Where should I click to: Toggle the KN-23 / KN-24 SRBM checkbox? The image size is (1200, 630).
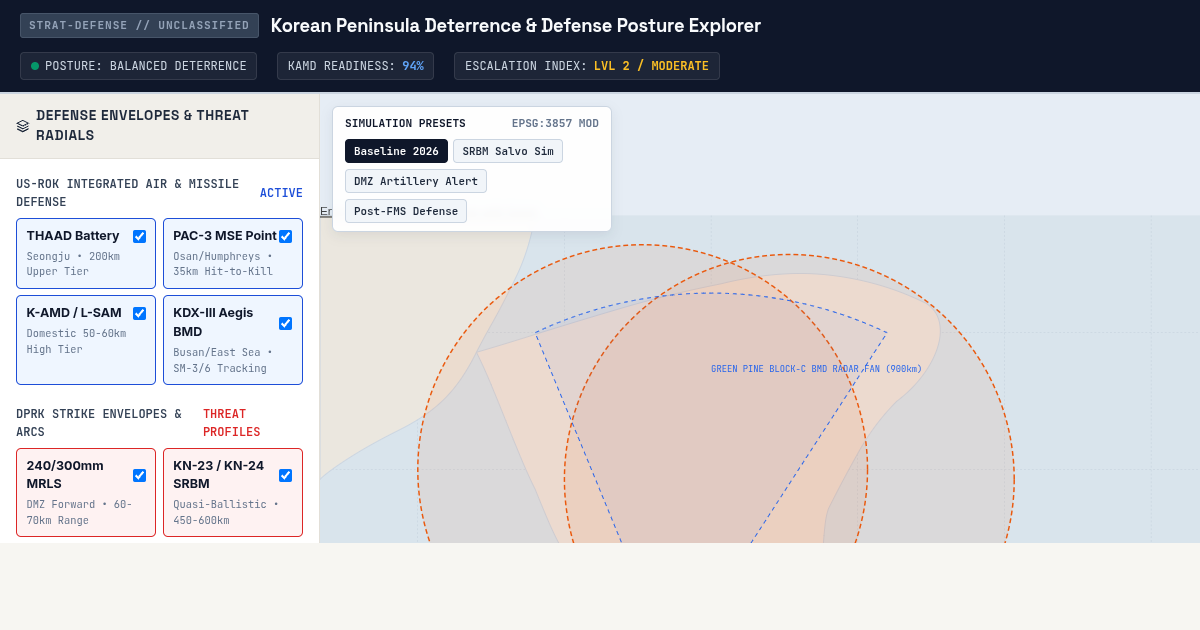pyautogui.click(x=285, y=475)
